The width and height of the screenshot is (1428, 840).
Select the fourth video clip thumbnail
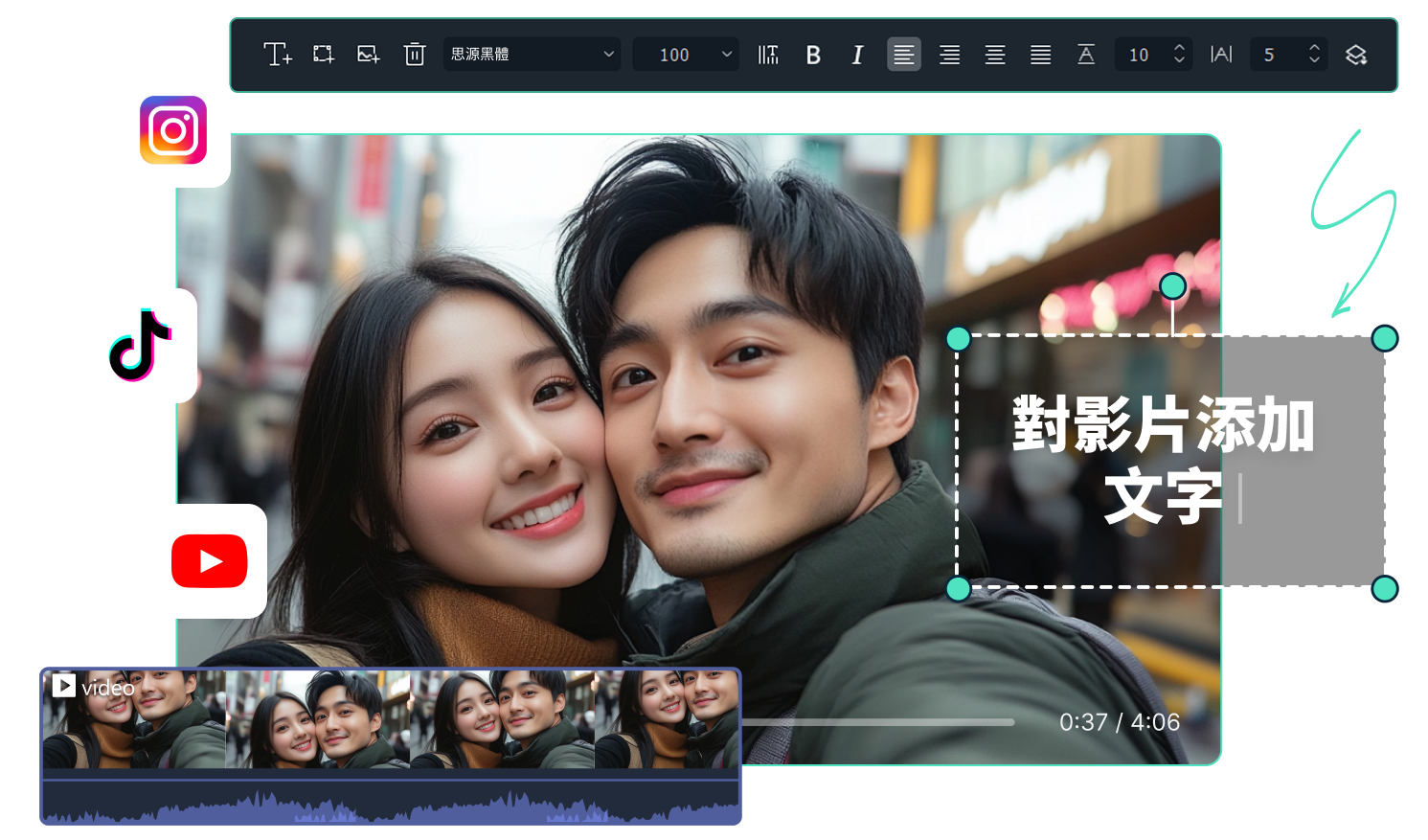667,719
